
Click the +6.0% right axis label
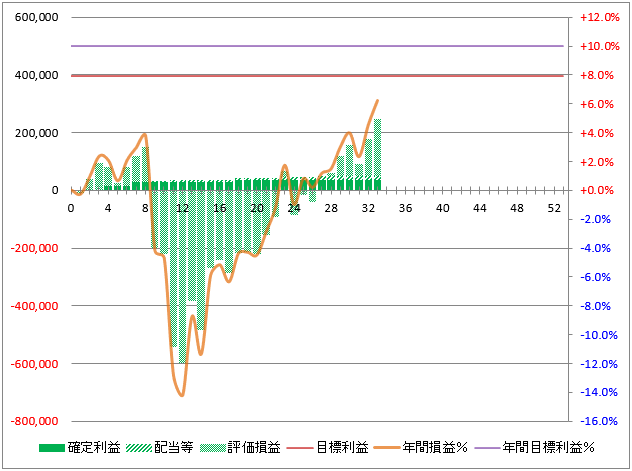click(x=597, y=104)
